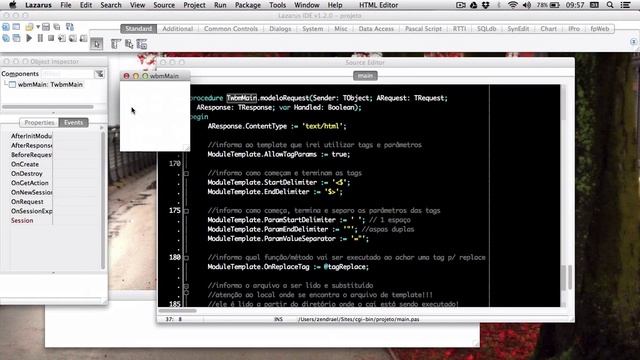
Task: Click the INS indicator in editor status bar
Action: [278, 319]
